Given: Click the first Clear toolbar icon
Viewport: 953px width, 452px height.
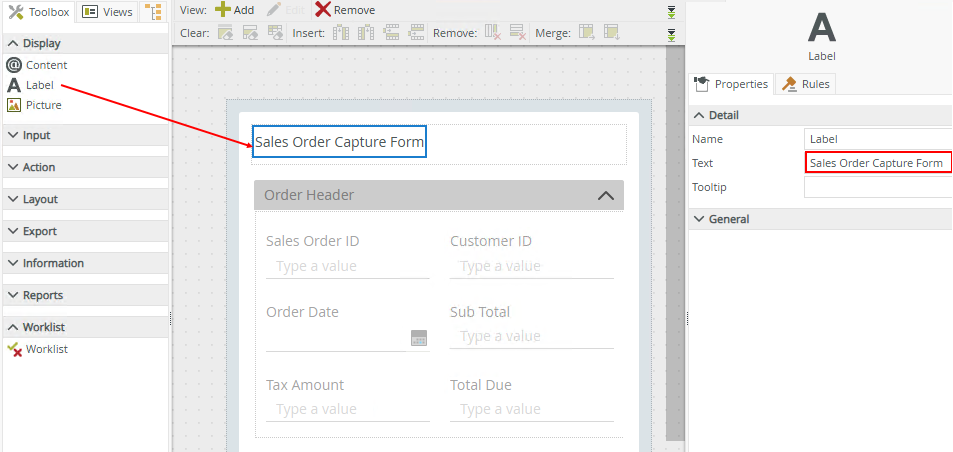Looking at the screenshot, I should tap(226, 33).
